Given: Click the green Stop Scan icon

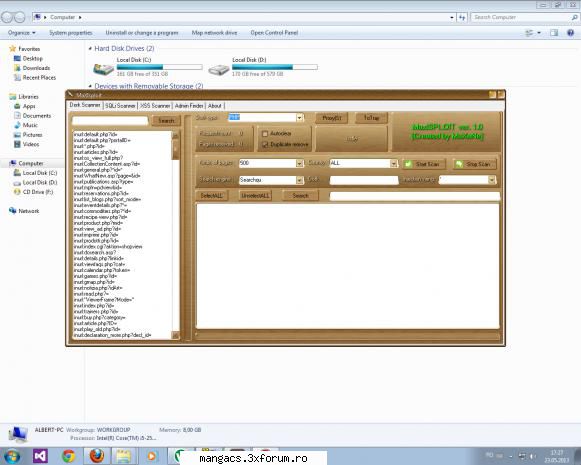Looking at the screenshot, I should [x=459, y=164].
